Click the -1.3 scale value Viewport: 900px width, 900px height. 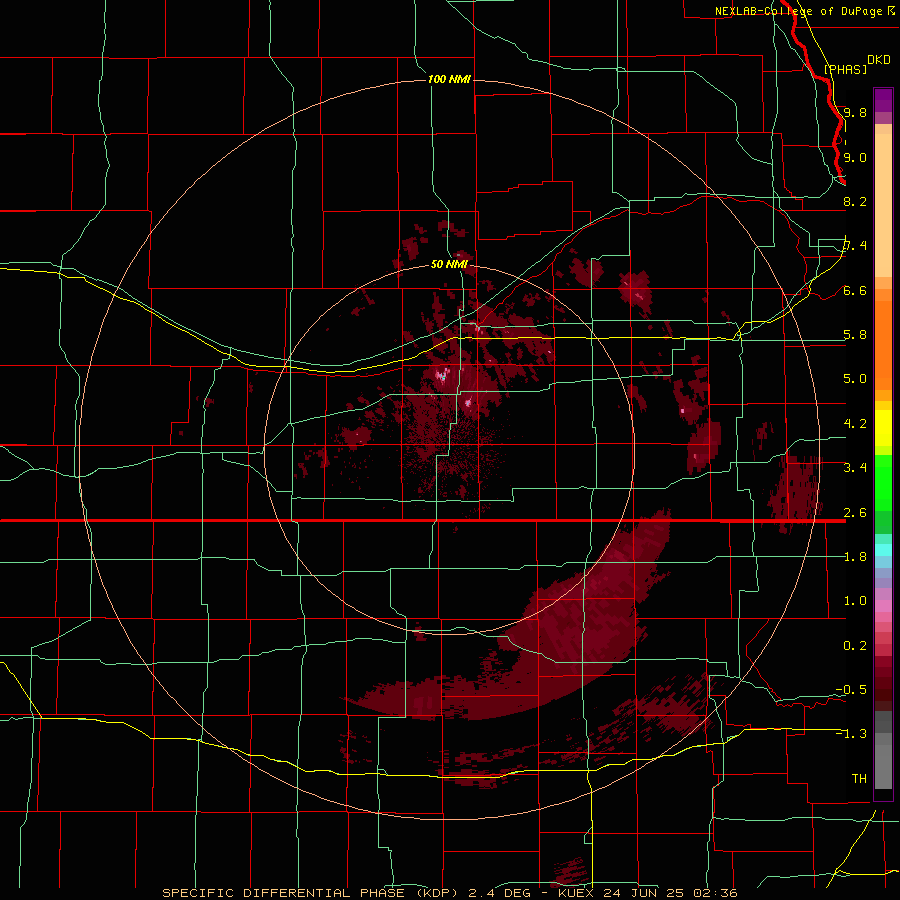coord(851,734)
